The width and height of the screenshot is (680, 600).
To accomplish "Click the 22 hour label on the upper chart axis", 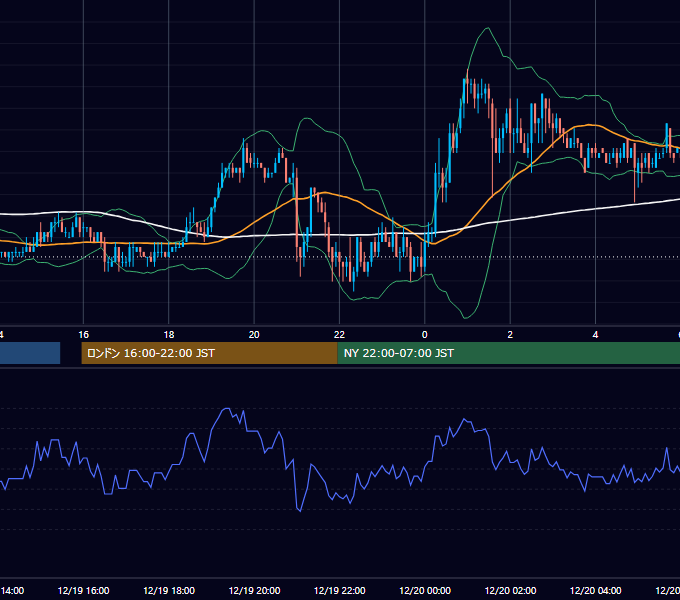I will 339,335.
